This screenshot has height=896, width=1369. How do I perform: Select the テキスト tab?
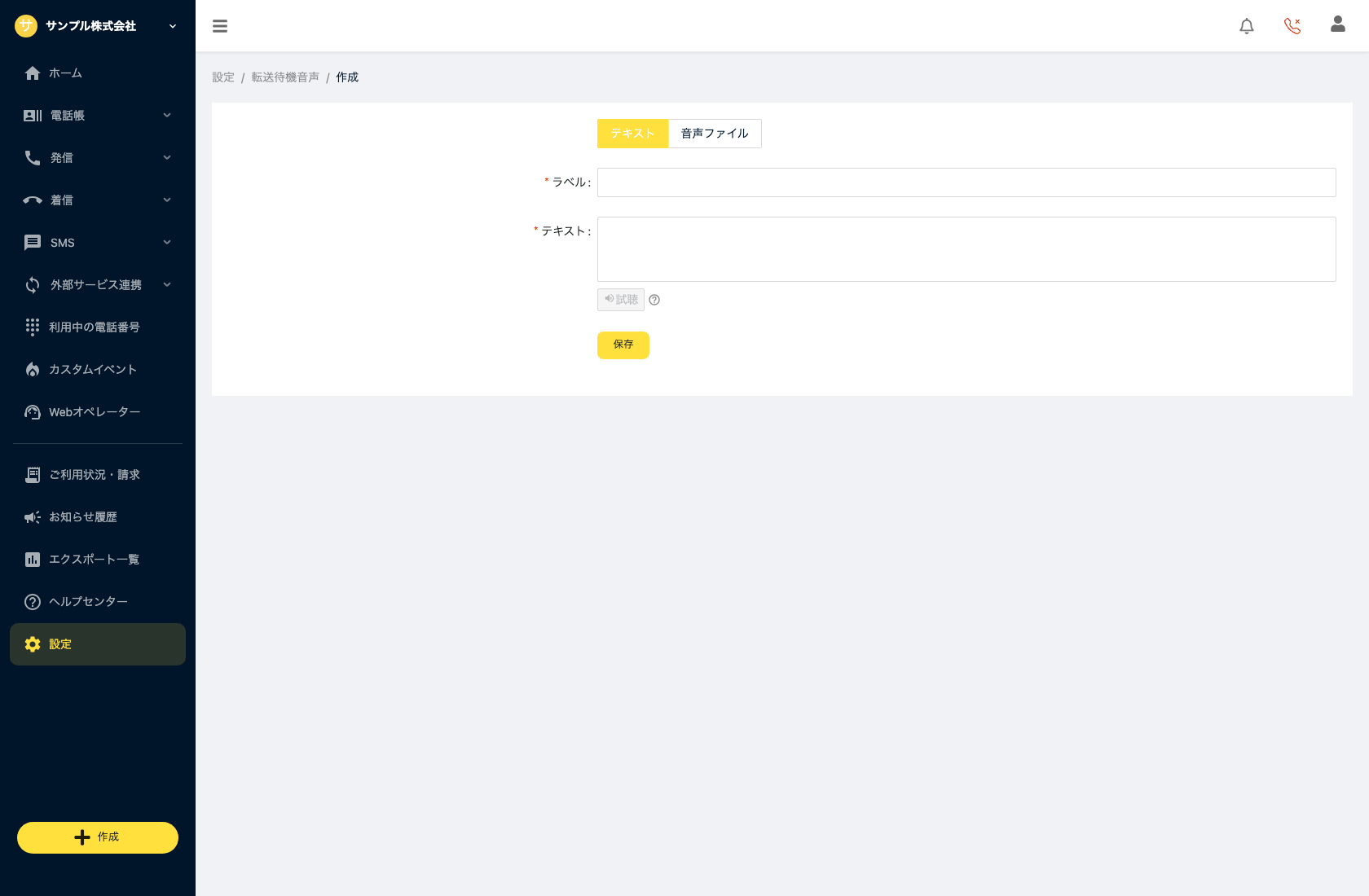(x=633, y=134)
